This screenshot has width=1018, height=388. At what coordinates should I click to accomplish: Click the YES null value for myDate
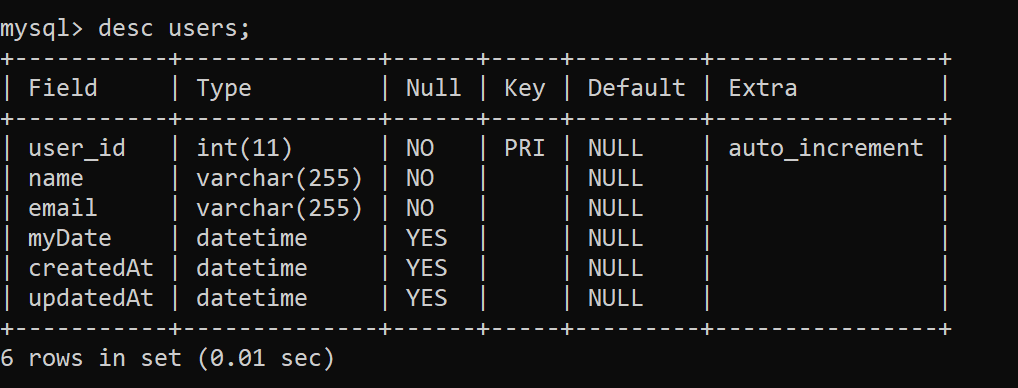tap(427, 237)
